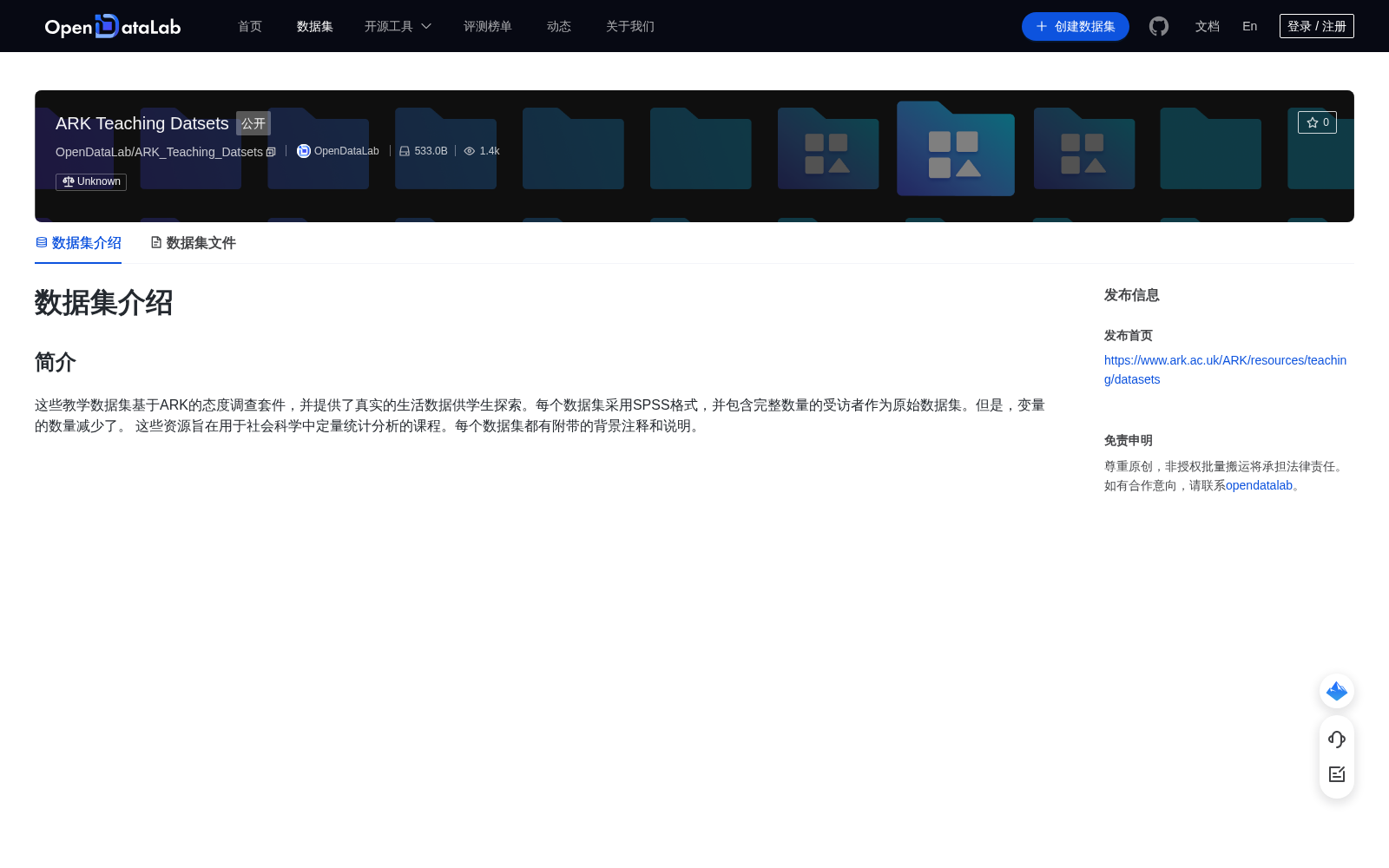Open the 关于我们 navigation item
Screen dimensions: 1389x868
[x=630, y=26]
